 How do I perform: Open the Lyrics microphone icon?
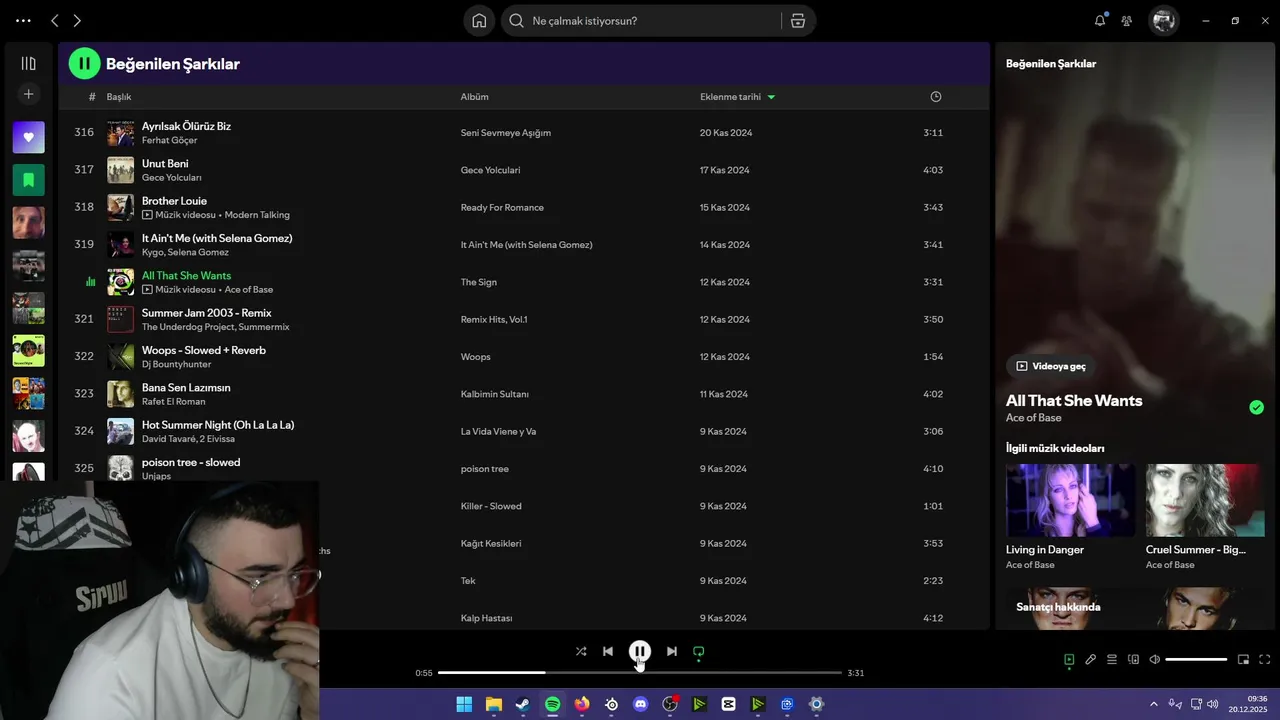(1090, 659)
